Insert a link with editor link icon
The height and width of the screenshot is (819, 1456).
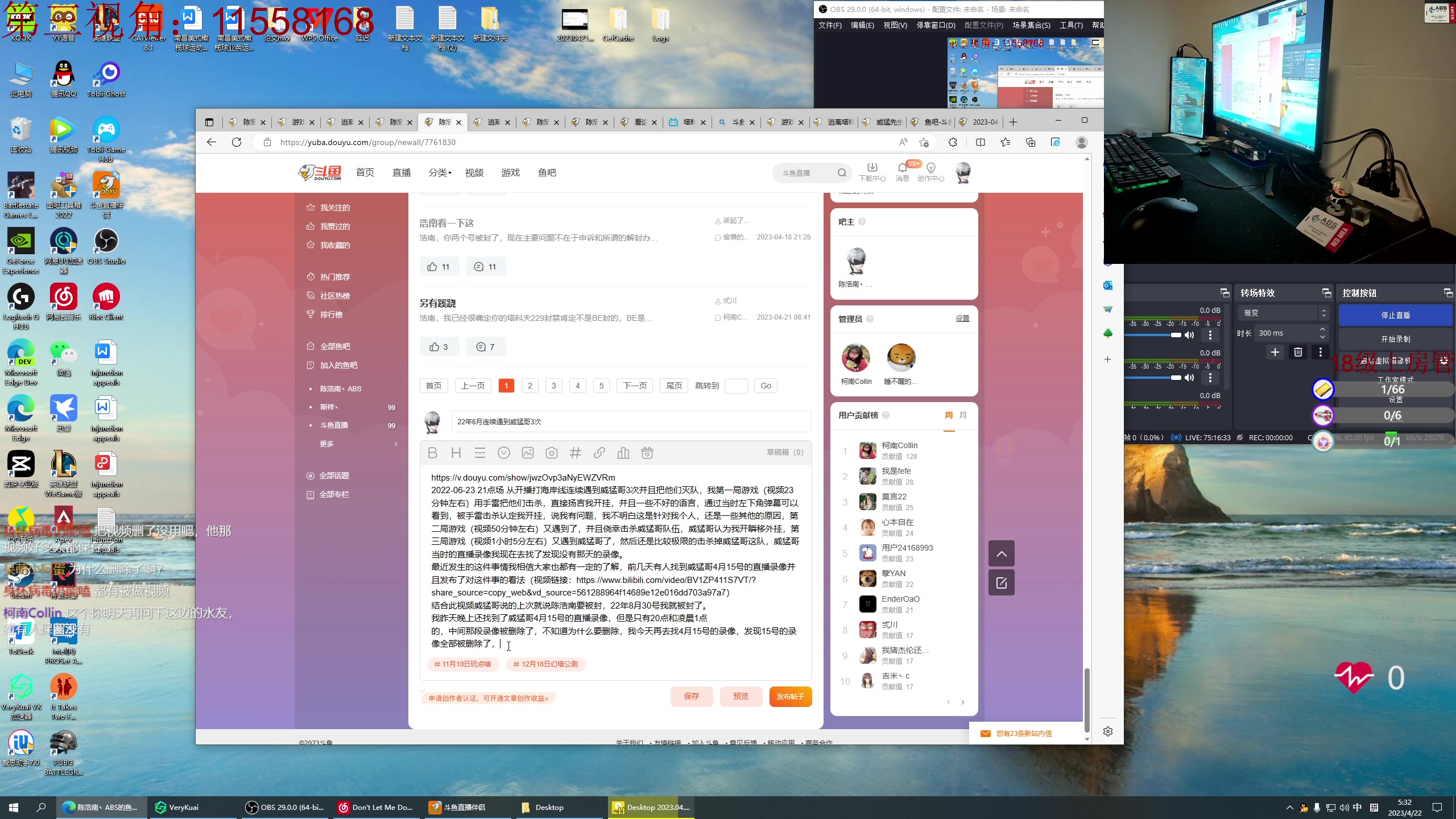[599, 453]
